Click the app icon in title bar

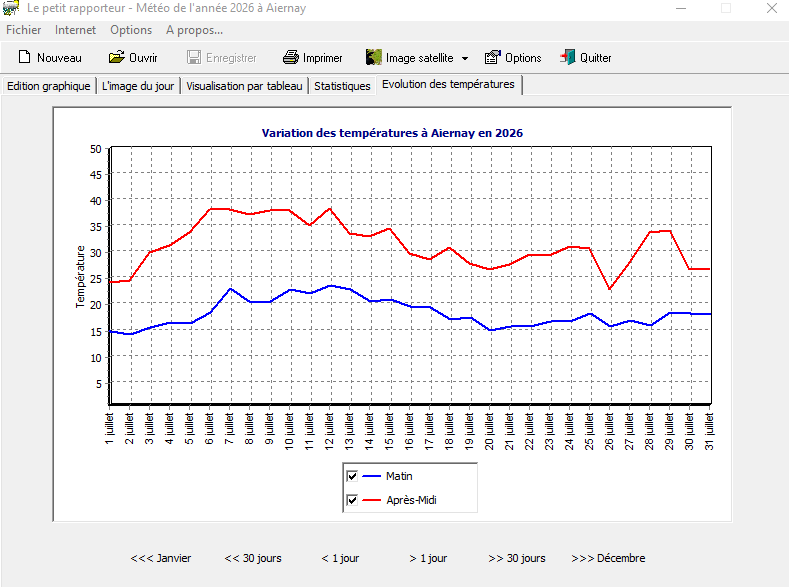pos(11,8)
